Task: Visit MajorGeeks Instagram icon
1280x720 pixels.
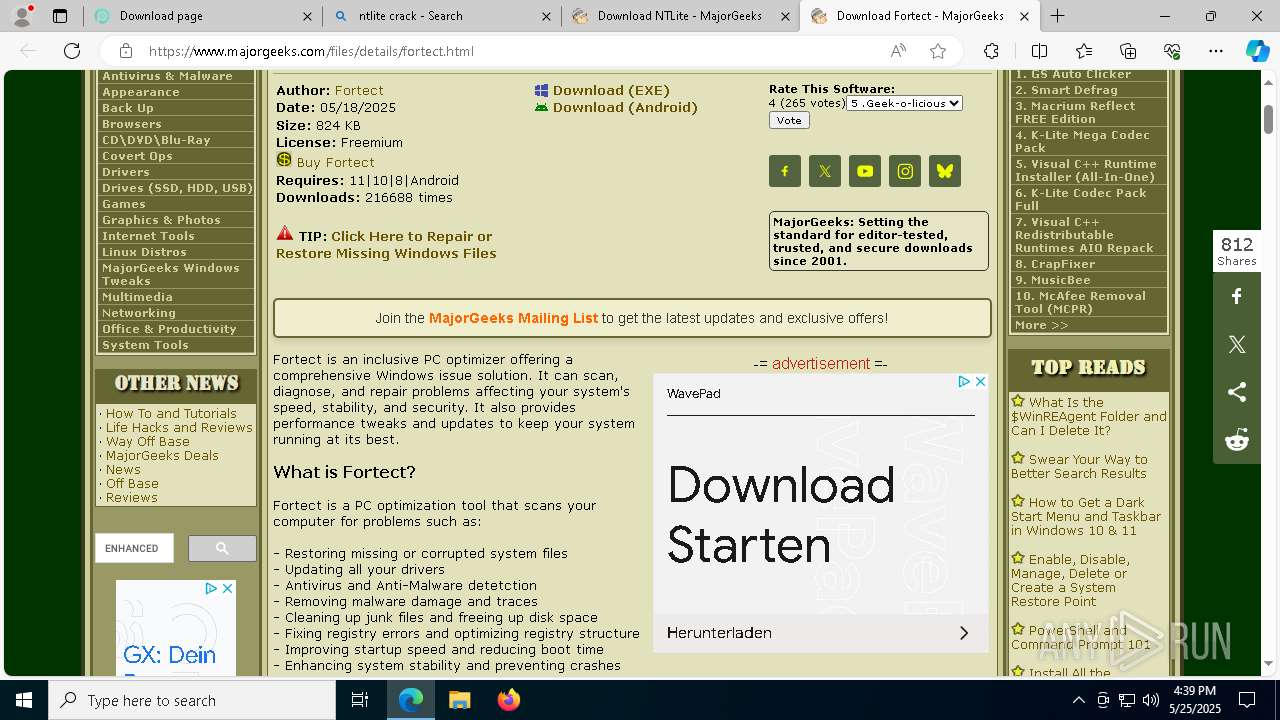Action: (x=905, y=171)
